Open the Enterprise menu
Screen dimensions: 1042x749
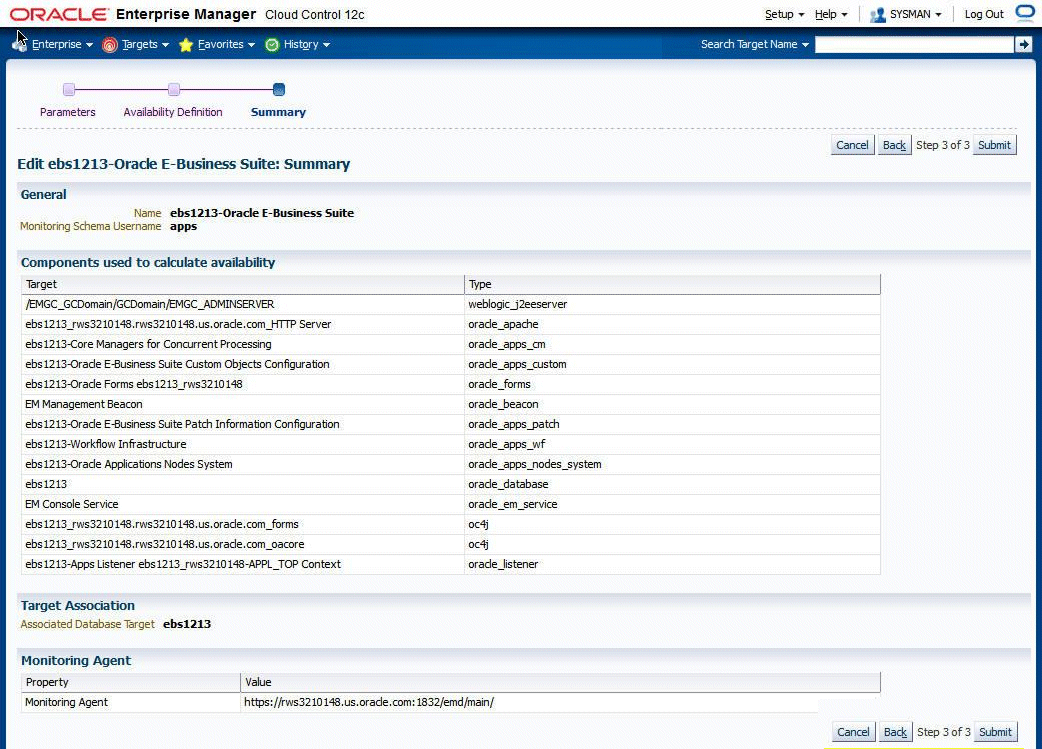click(x=62, y=45)
